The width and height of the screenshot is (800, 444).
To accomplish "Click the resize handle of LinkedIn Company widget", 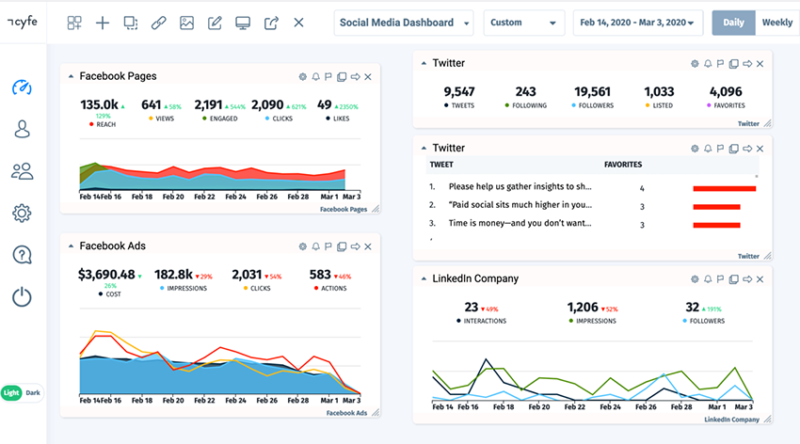I will [x=767, y=420].
